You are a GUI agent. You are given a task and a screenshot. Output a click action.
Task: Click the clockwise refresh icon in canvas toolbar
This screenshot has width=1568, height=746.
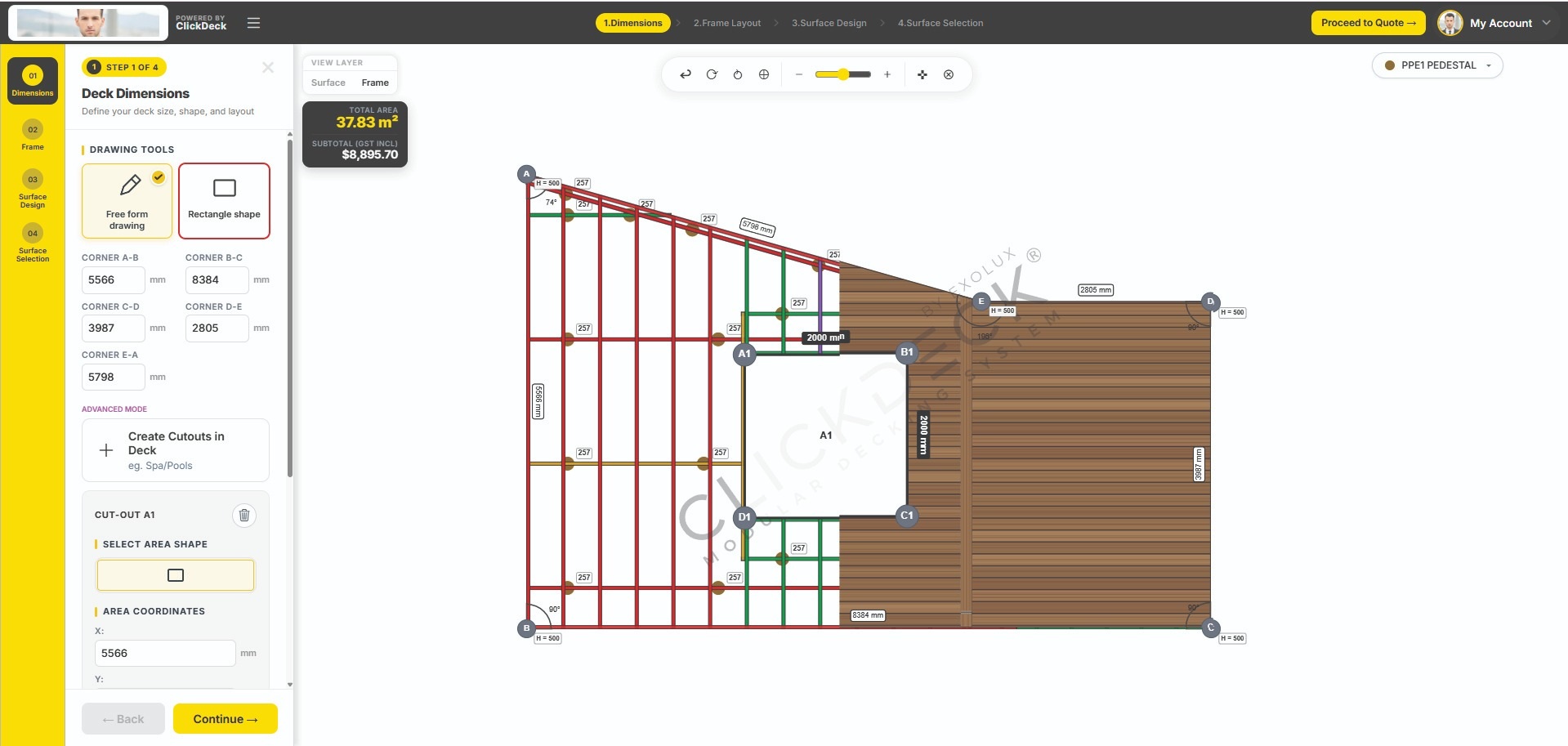pos(712,74)
